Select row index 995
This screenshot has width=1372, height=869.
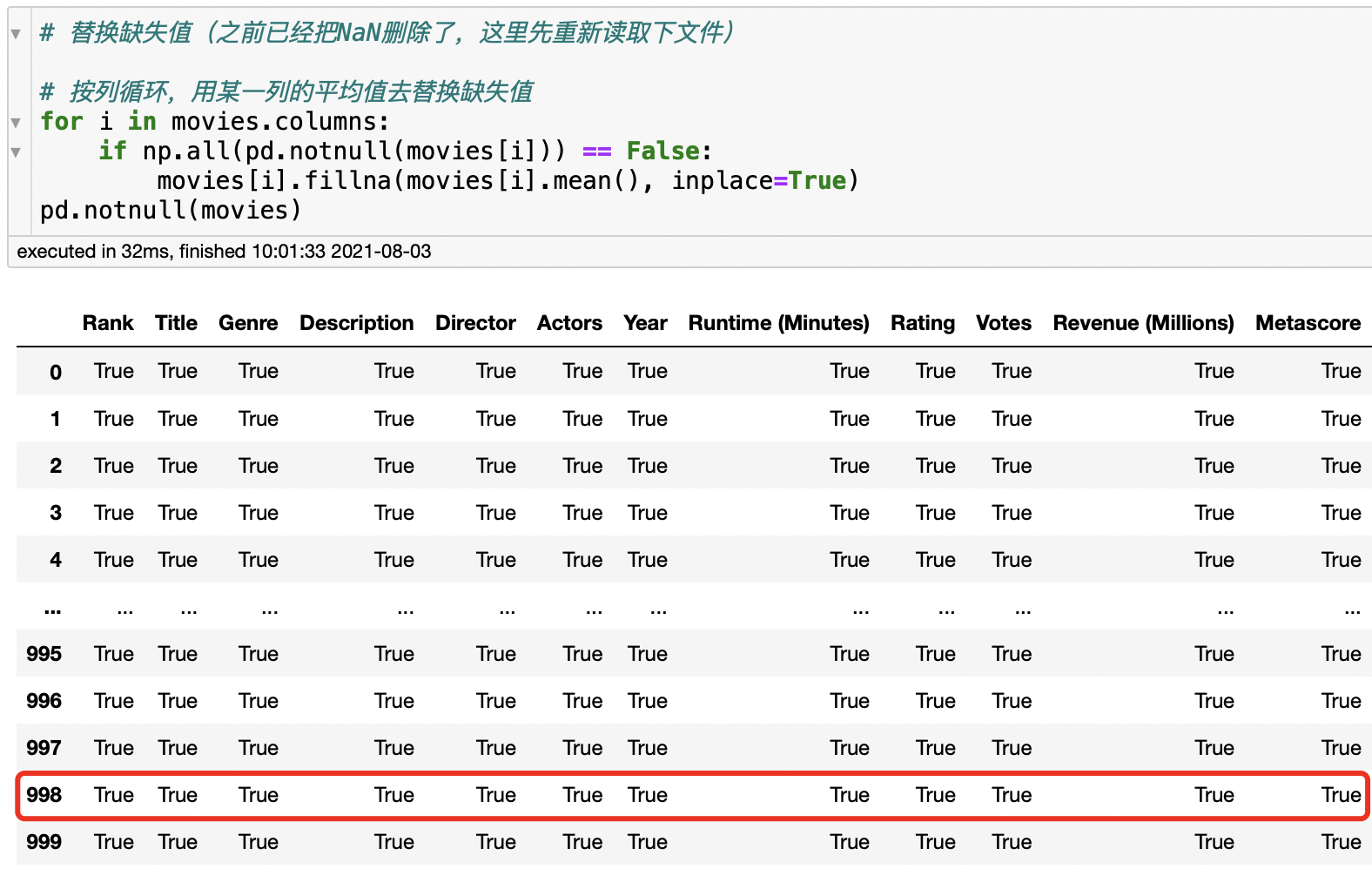pos(44,654)
